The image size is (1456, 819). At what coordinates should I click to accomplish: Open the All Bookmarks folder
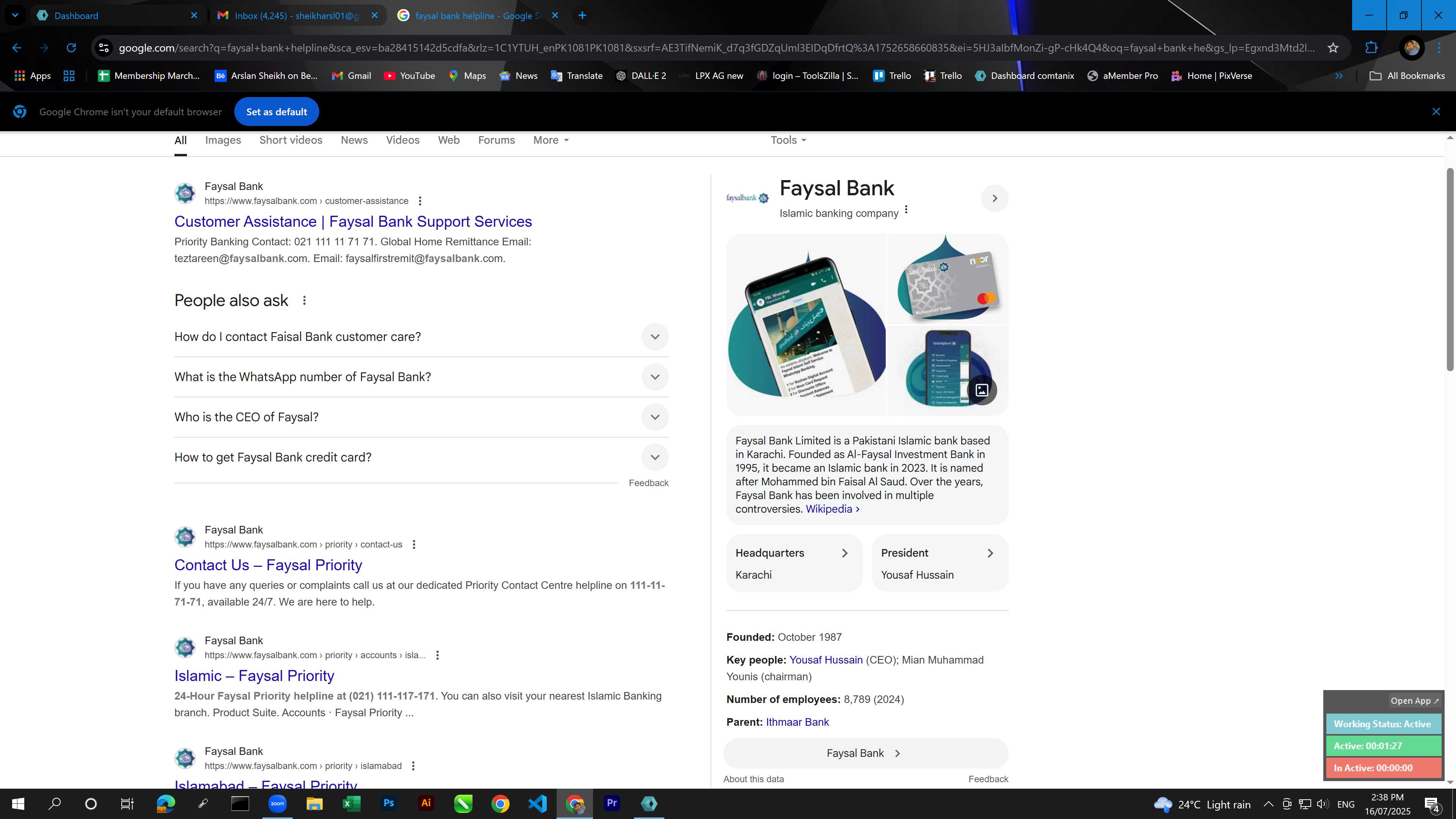coord(1407,76)
